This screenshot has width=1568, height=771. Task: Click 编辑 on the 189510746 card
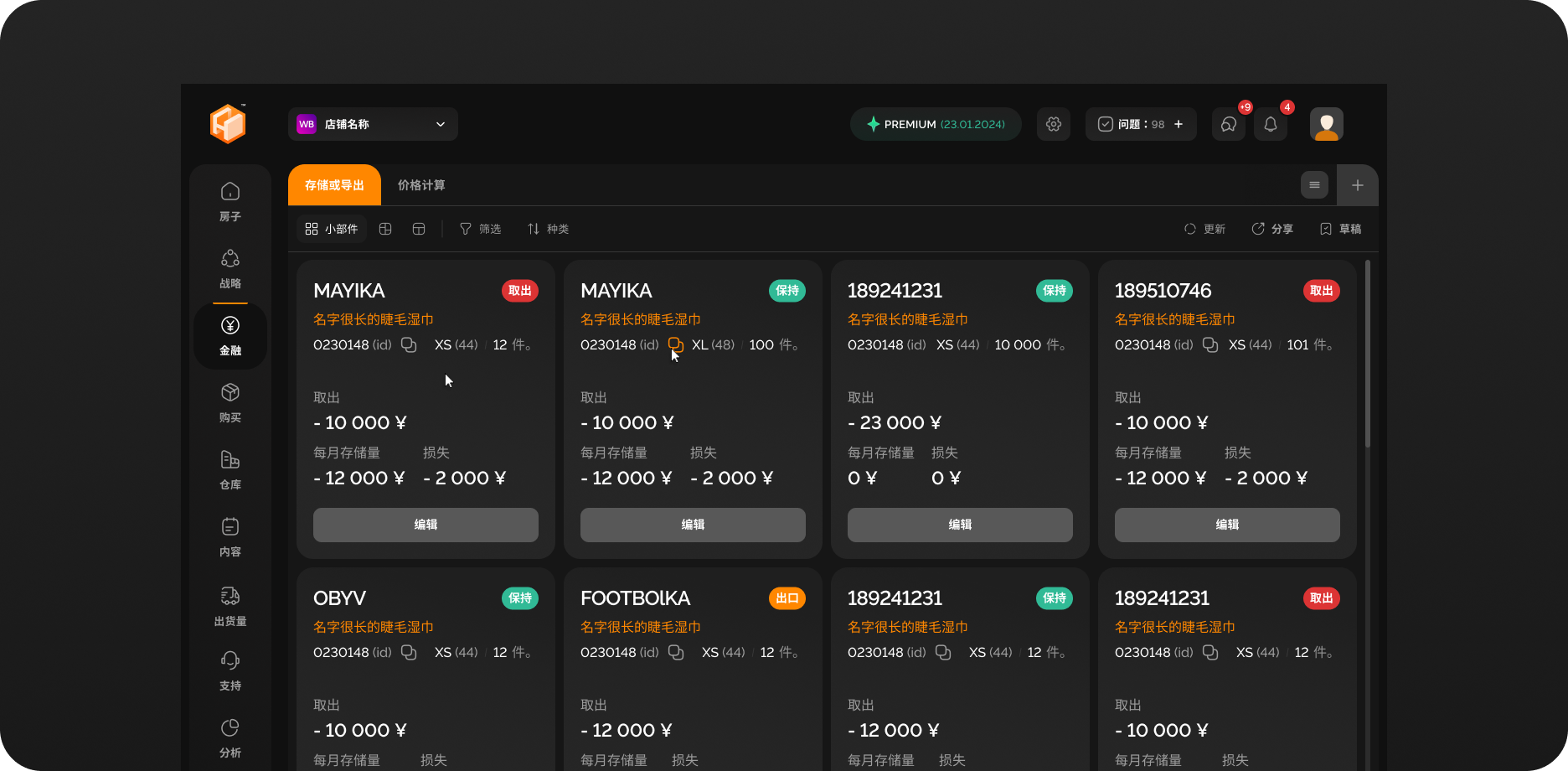point(1227,525)
